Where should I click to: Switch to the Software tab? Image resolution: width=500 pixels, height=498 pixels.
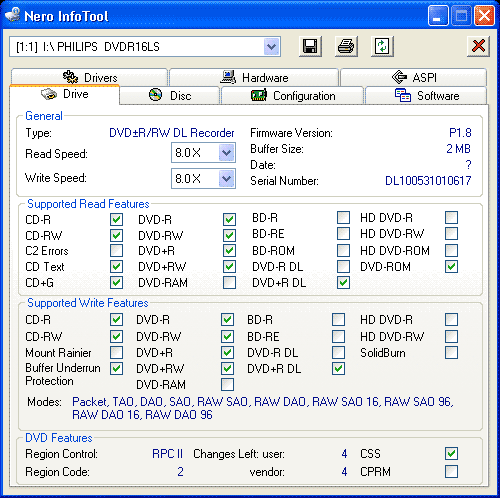[x=426, y=96]
